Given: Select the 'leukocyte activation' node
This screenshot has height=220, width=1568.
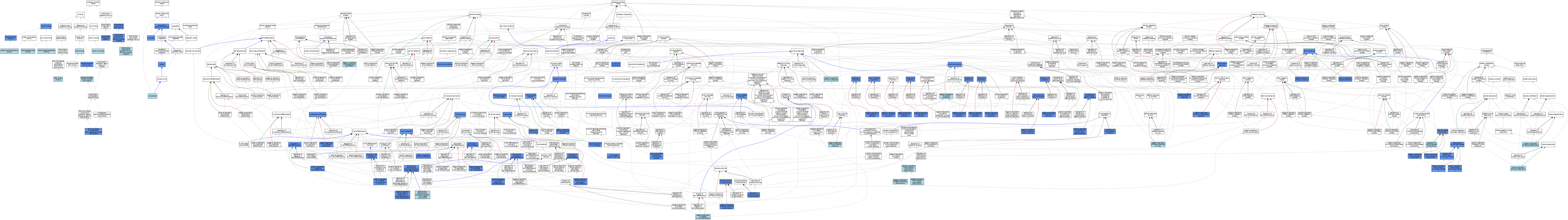Looking at the screenshot, I should coord(531,51).
